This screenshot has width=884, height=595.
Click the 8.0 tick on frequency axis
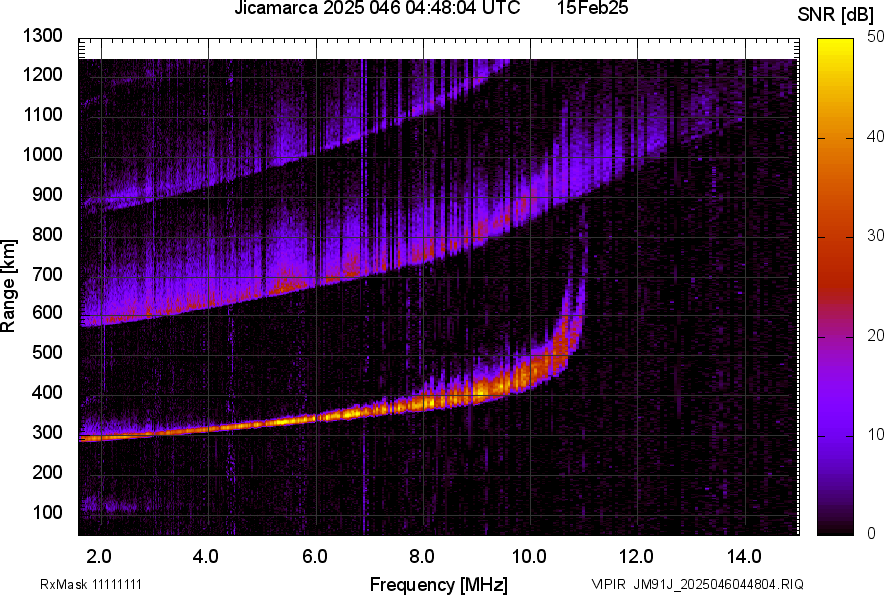(422, 555)
